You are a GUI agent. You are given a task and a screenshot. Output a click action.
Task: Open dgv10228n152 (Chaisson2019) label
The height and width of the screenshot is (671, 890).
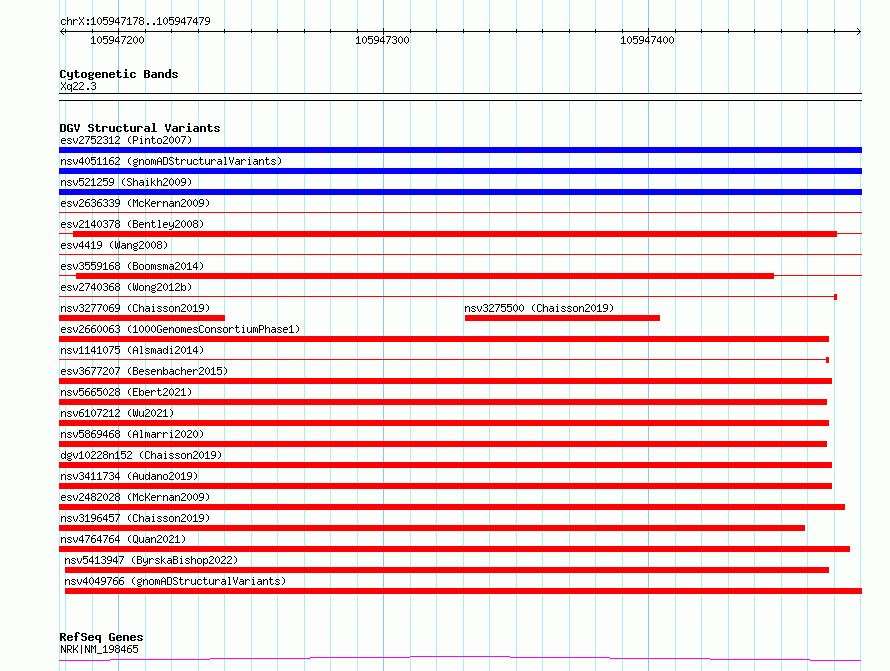click(141, 455)
